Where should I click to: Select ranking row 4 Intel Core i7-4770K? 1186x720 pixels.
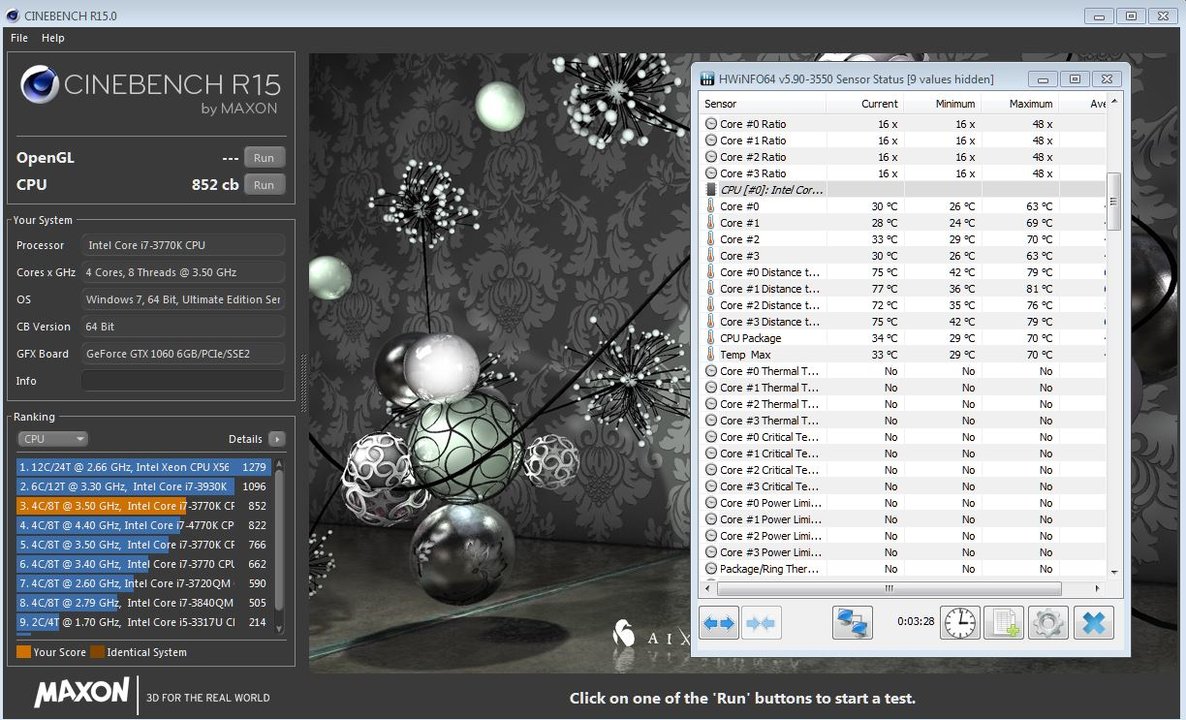pos(144,525)
